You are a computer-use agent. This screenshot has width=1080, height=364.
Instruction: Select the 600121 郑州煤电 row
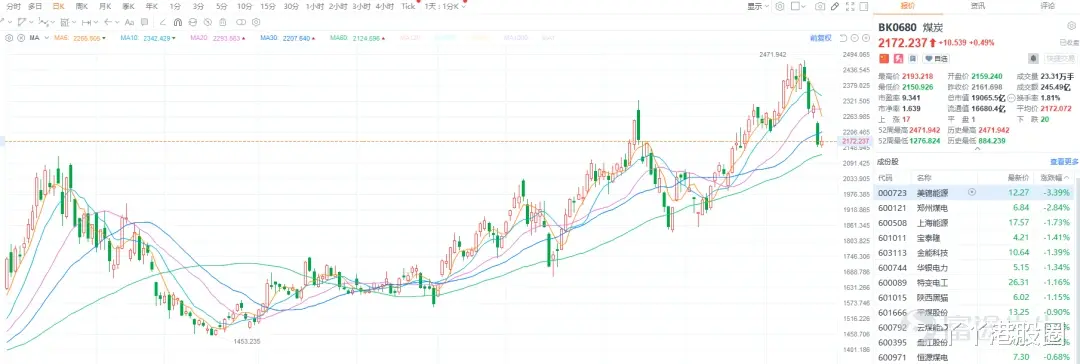tap(974, 208)
